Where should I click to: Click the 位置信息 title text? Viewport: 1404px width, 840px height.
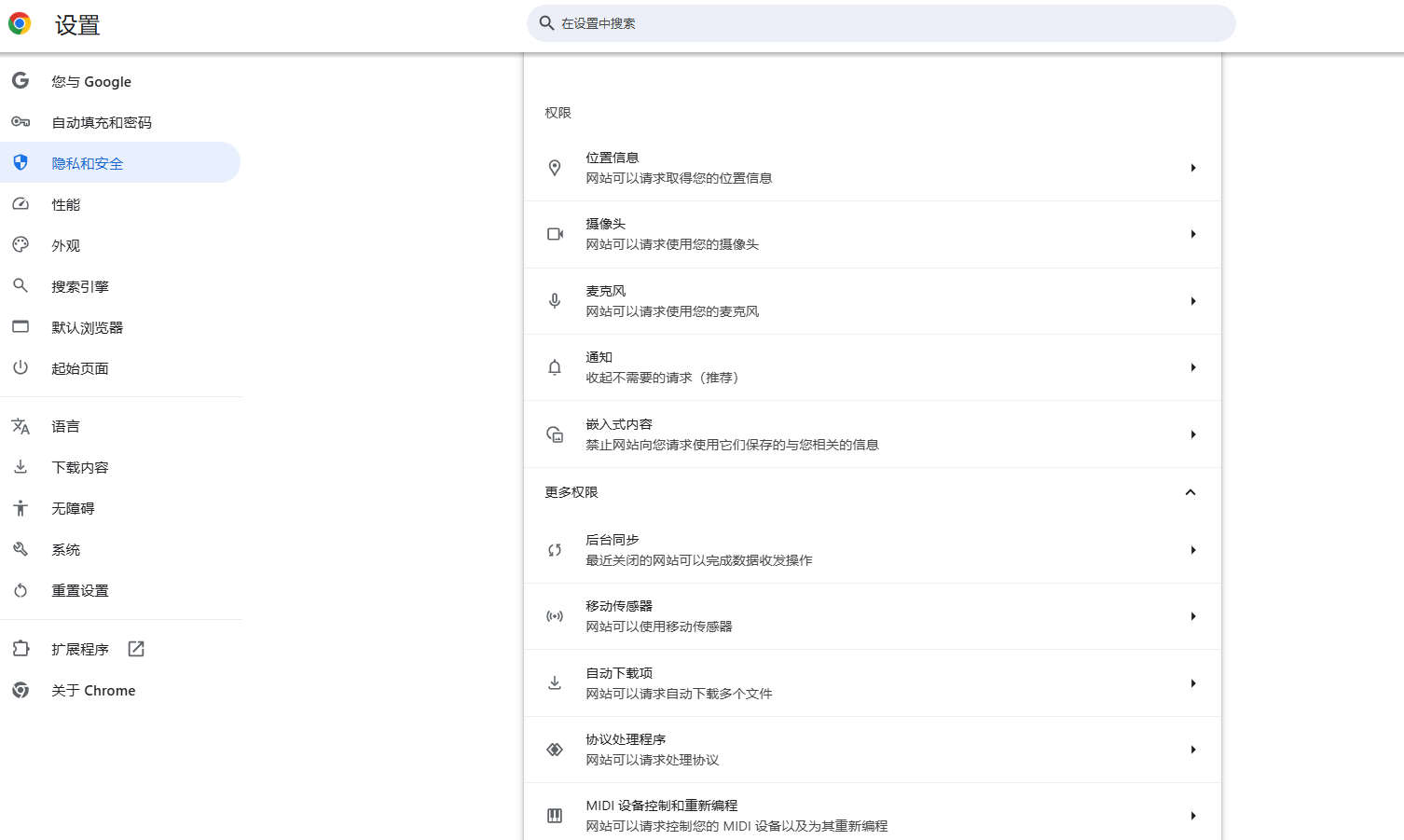pyautogui.click(x=613, y=158)
